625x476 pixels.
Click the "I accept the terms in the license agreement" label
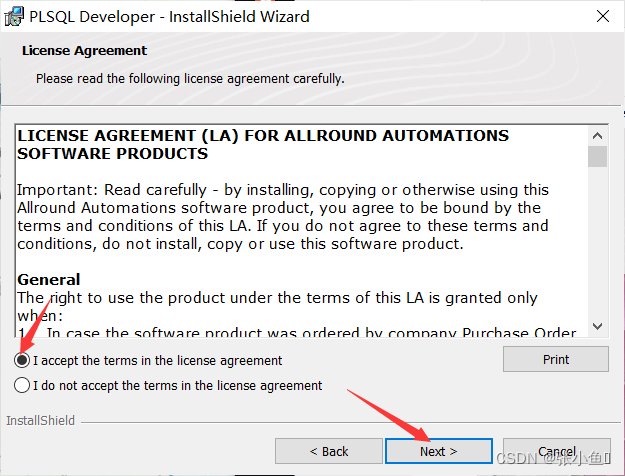[157, 360]
